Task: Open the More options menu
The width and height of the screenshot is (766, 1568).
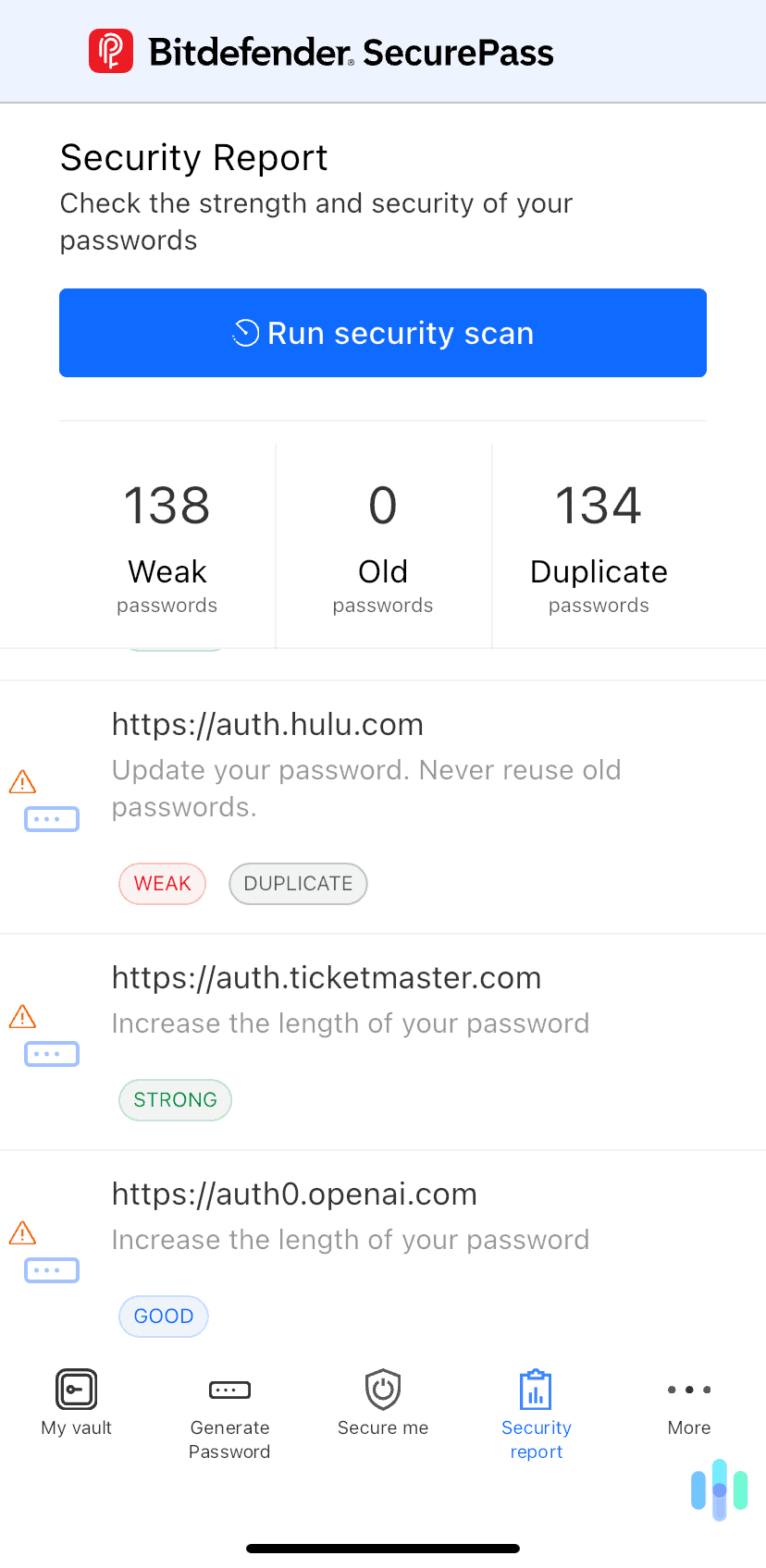Action: click(688, 1403)
